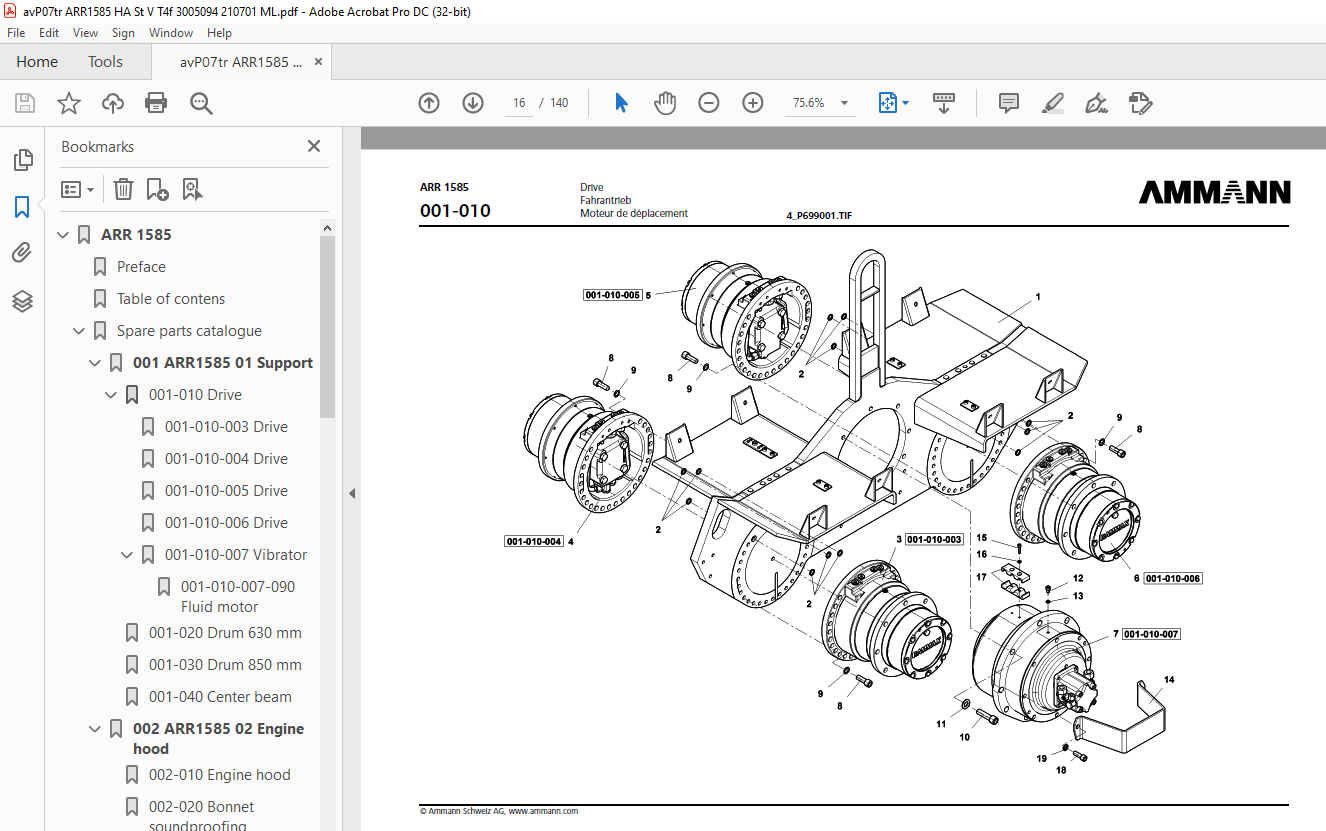
Task: Click the page number field
Action: click(x=519, y=103)
